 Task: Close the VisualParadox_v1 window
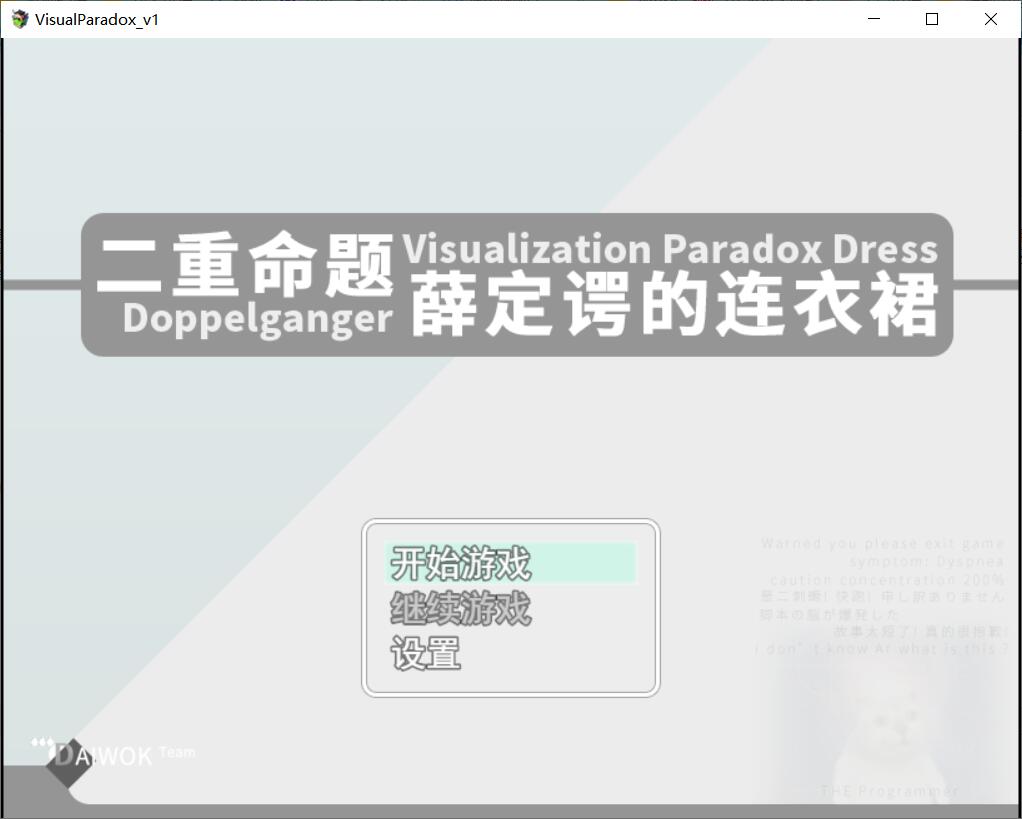(x=991, y=20)
